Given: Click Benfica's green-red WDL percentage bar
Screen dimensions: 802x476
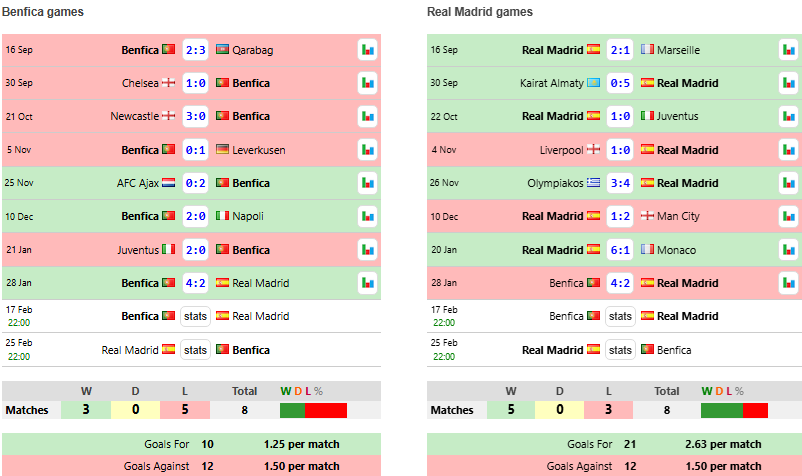Looking at the screenshot, I should [313, 410].
